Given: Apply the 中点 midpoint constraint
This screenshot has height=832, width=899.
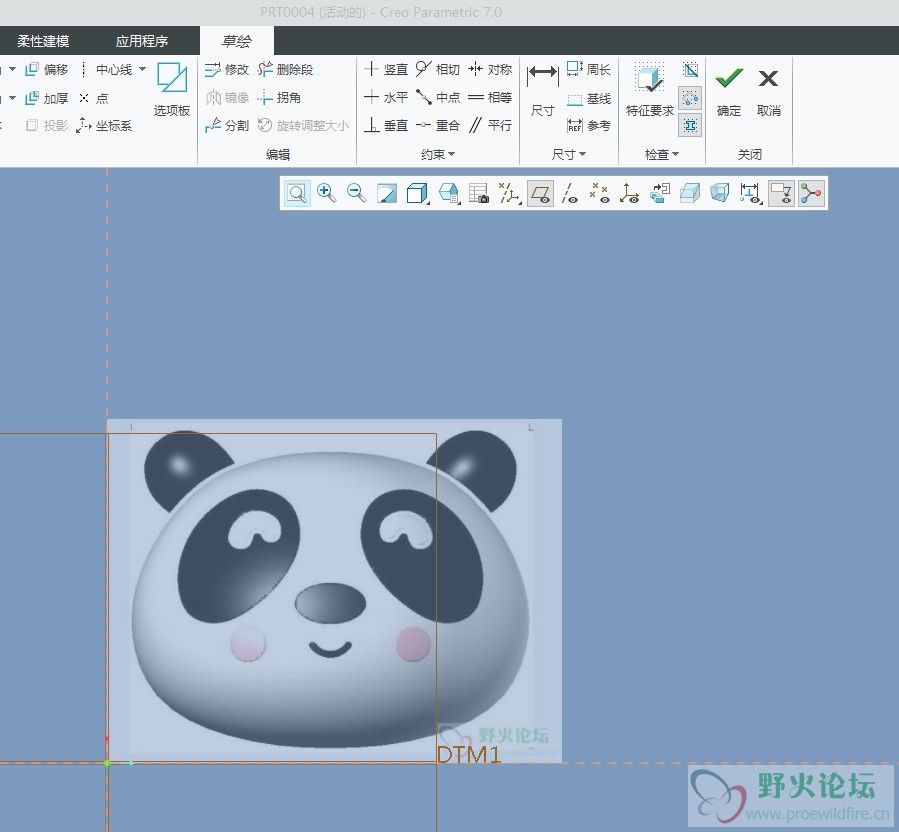Looking at the screenshot, I should (x=437, y=97).
